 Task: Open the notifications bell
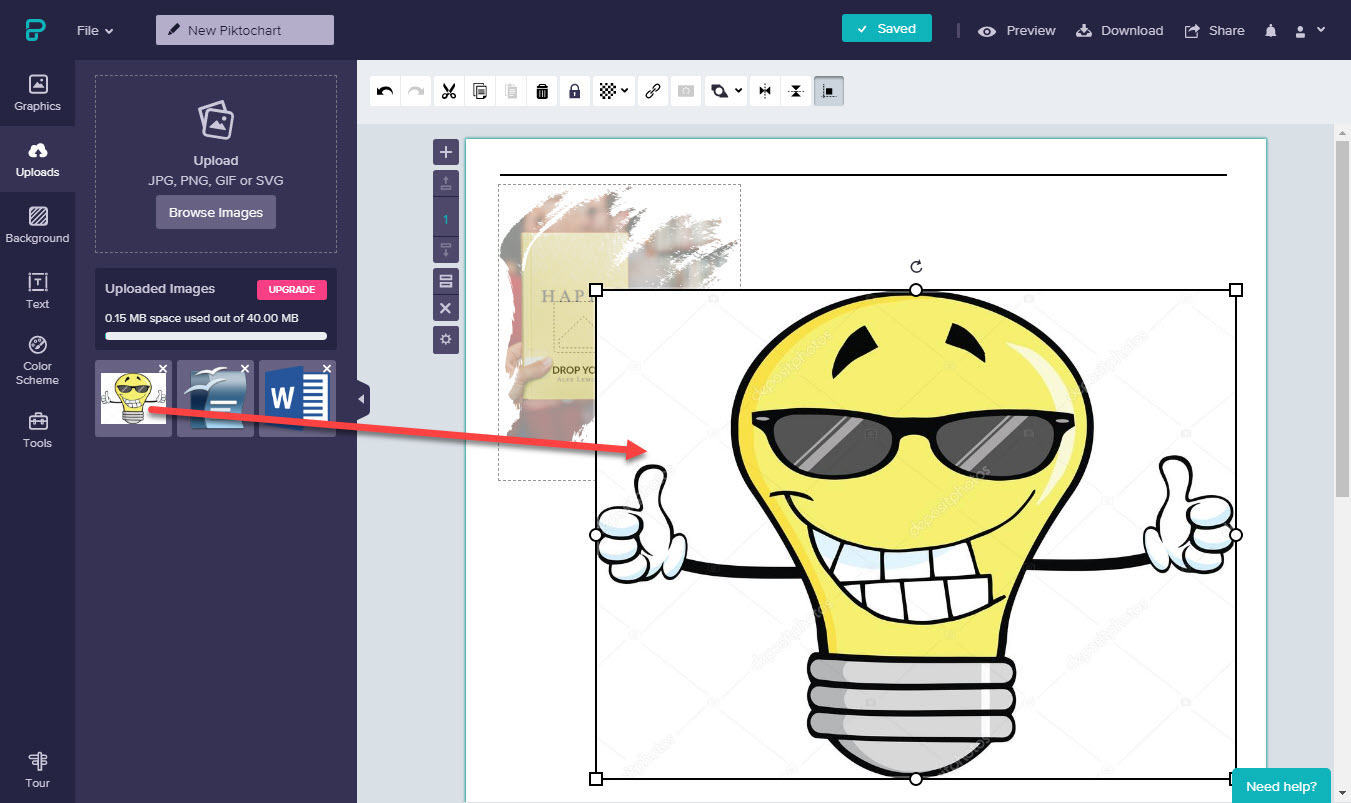tap(1270, 30)
